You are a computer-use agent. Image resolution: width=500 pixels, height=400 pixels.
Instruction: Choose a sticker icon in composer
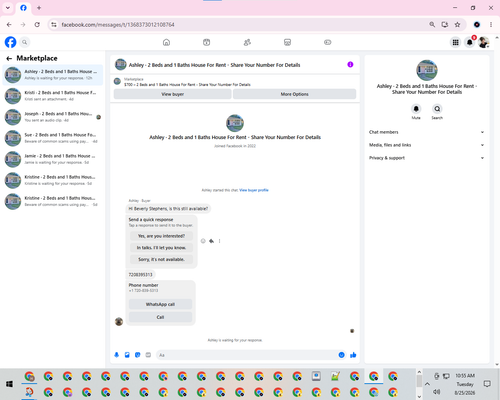pyautogui.click(x=138, y=355)
